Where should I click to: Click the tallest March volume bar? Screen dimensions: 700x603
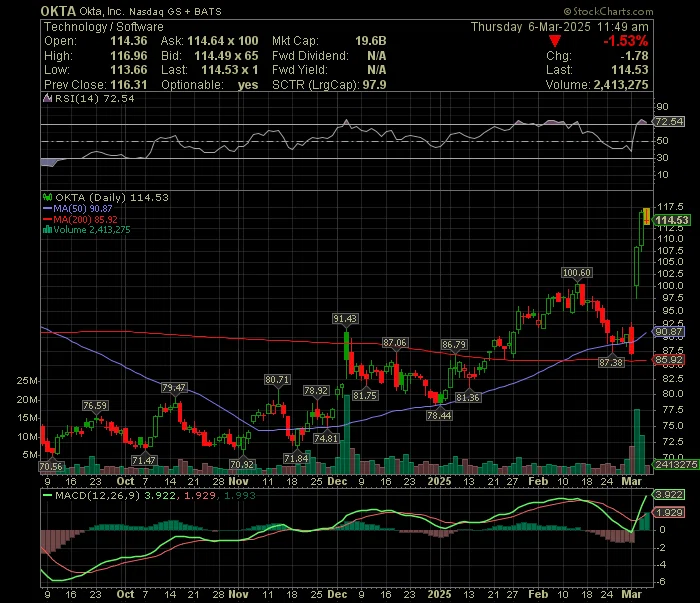pos(637,441)
